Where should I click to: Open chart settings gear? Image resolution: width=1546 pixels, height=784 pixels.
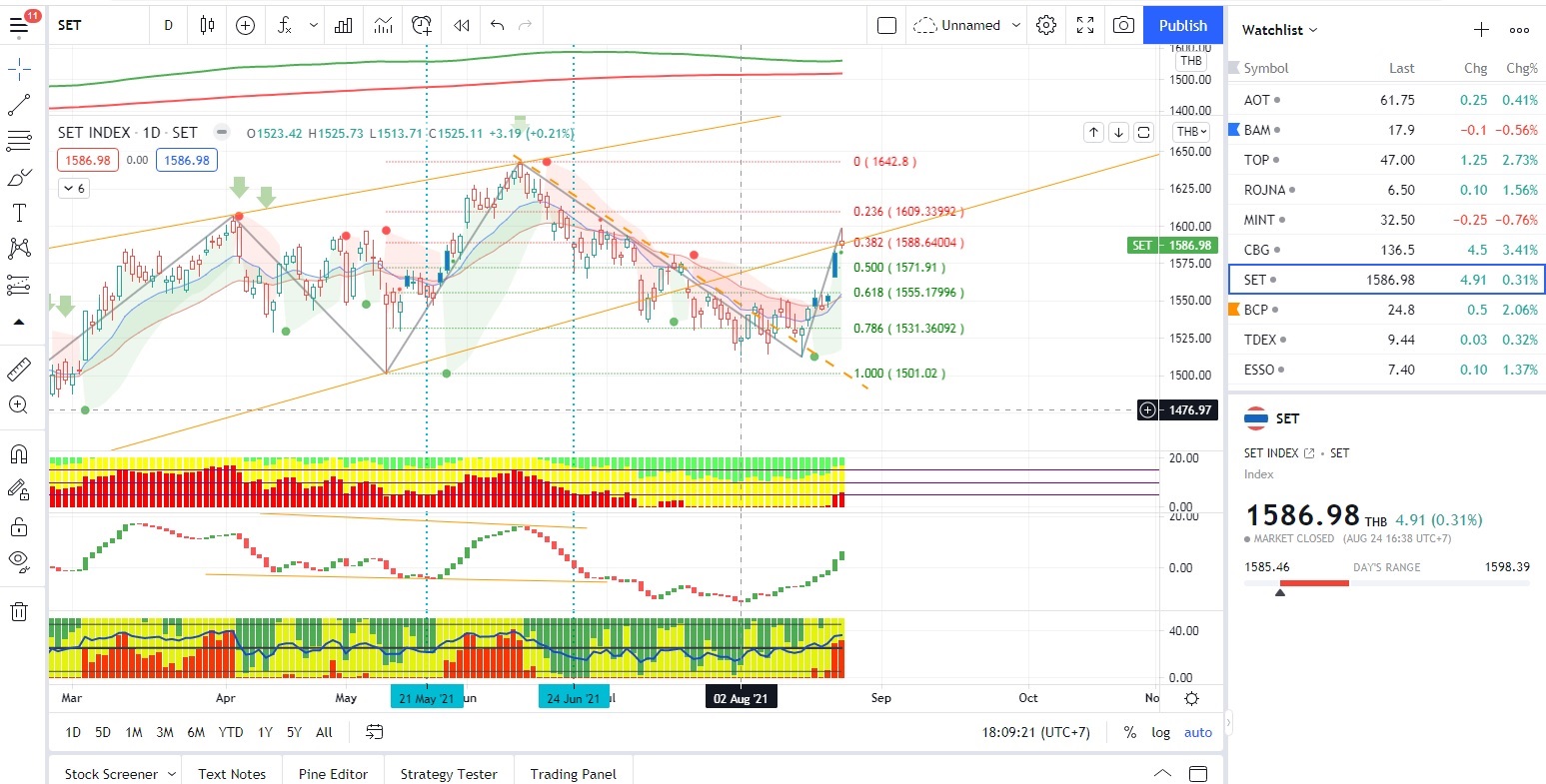(x=1046, y=25)
